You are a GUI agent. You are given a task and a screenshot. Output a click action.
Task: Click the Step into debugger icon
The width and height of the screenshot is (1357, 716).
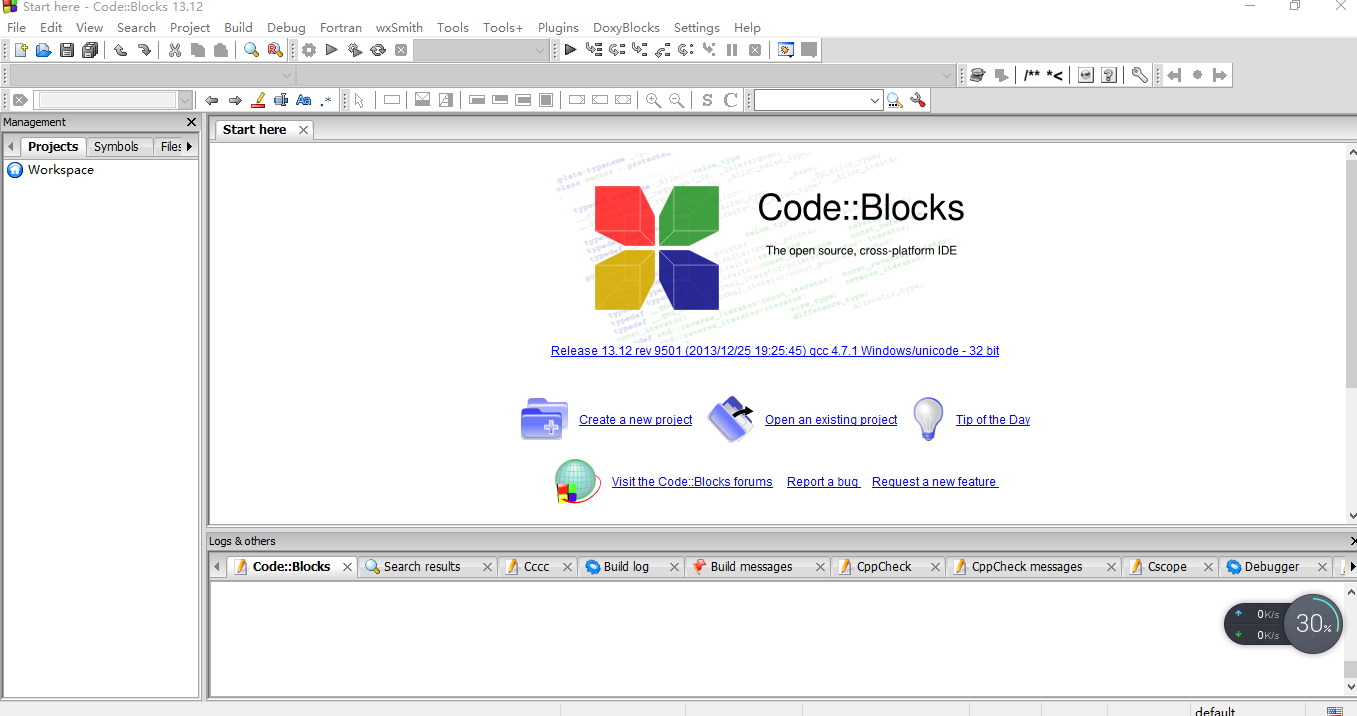pyautogui.click(x=640, y=50)
